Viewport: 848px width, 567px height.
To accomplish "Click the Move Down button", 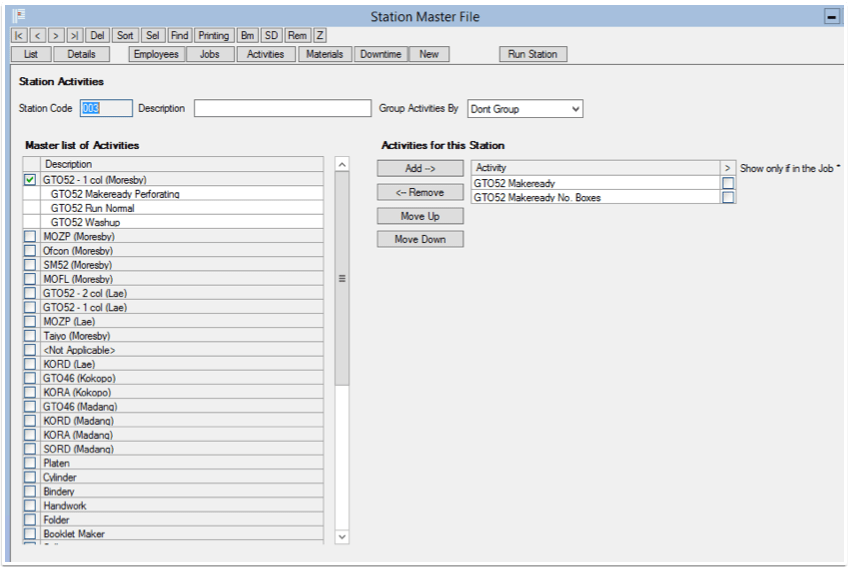I will (x=420, y=239).
